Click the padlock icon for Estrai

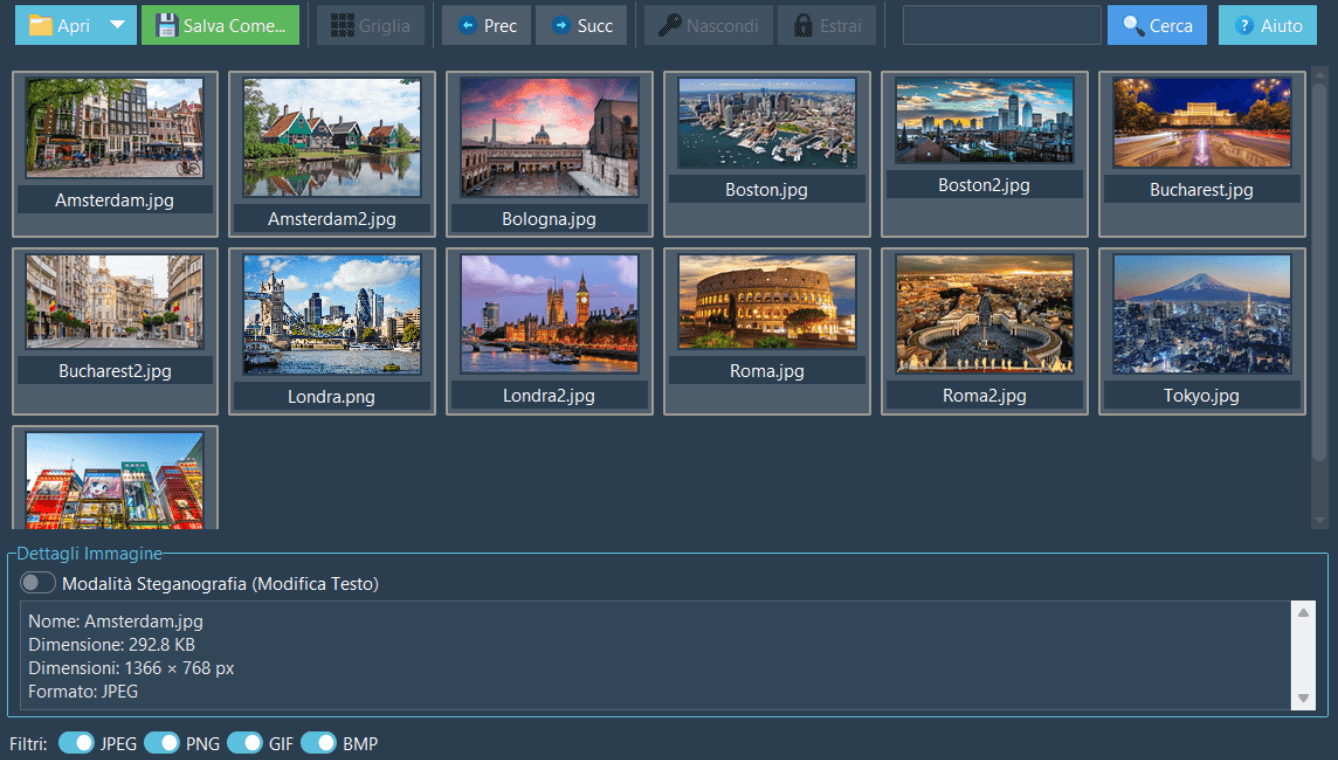[x=802, y=26]
